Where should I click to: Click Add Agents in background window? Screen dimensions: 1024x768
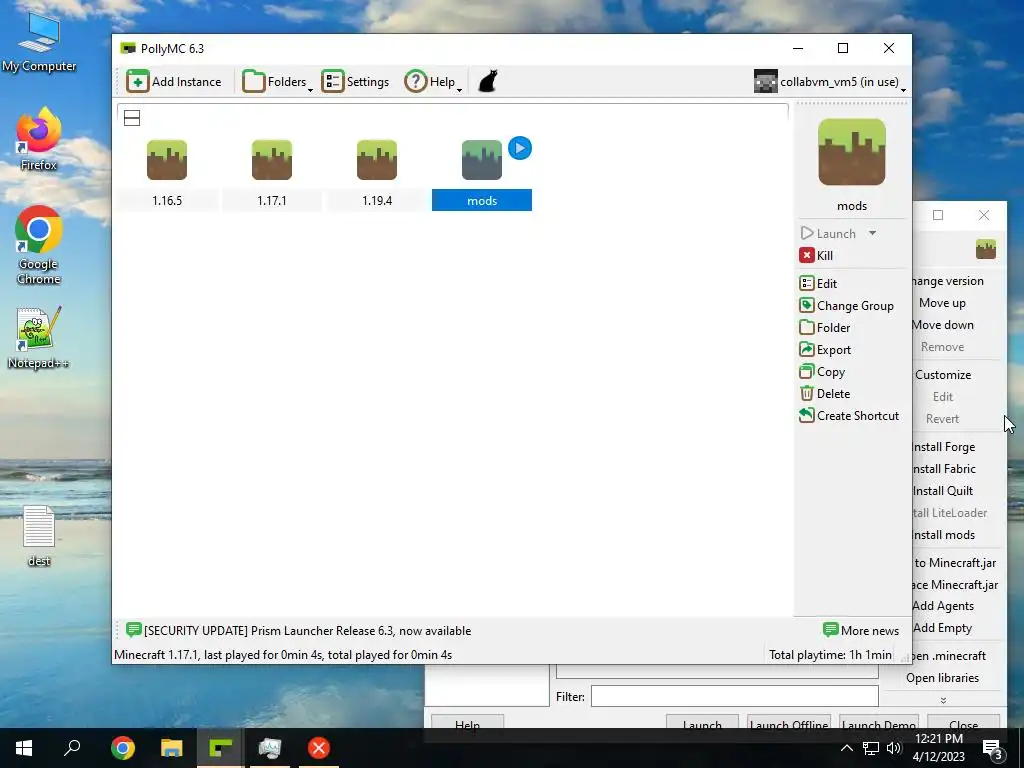click(x=943, y=606)
